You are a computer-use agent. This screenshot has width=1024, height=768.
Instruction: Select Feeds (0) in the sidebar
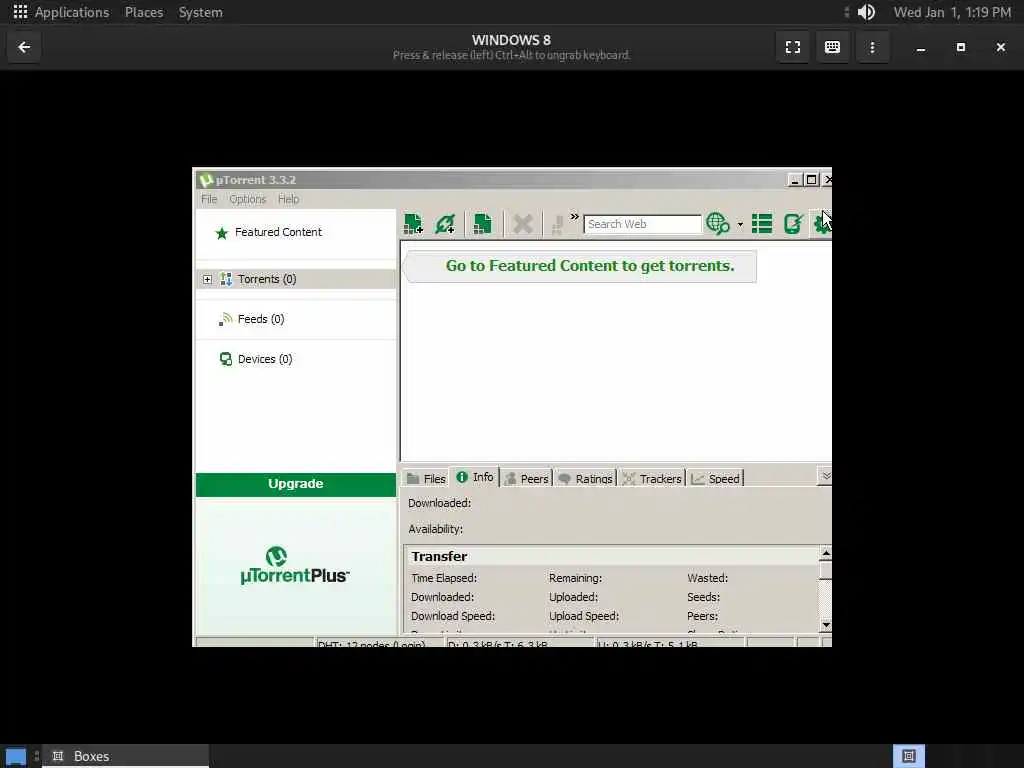[261, 319]
